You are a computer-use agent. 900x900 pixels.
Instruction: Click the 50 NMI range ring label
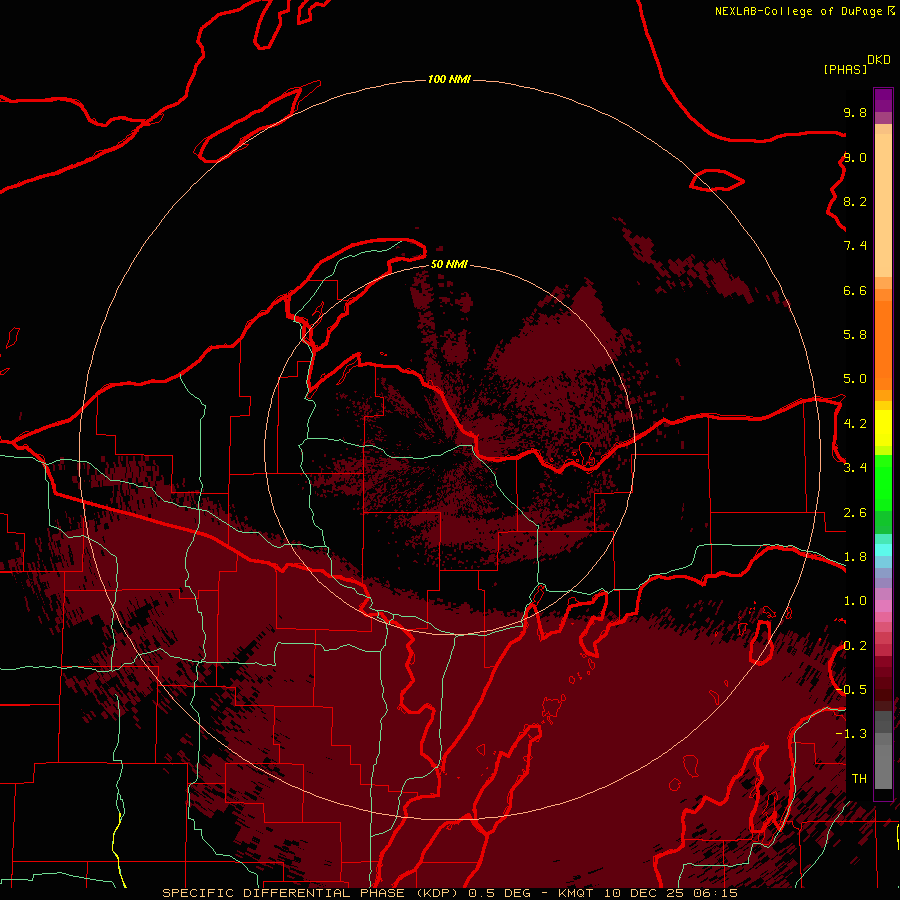449,264
